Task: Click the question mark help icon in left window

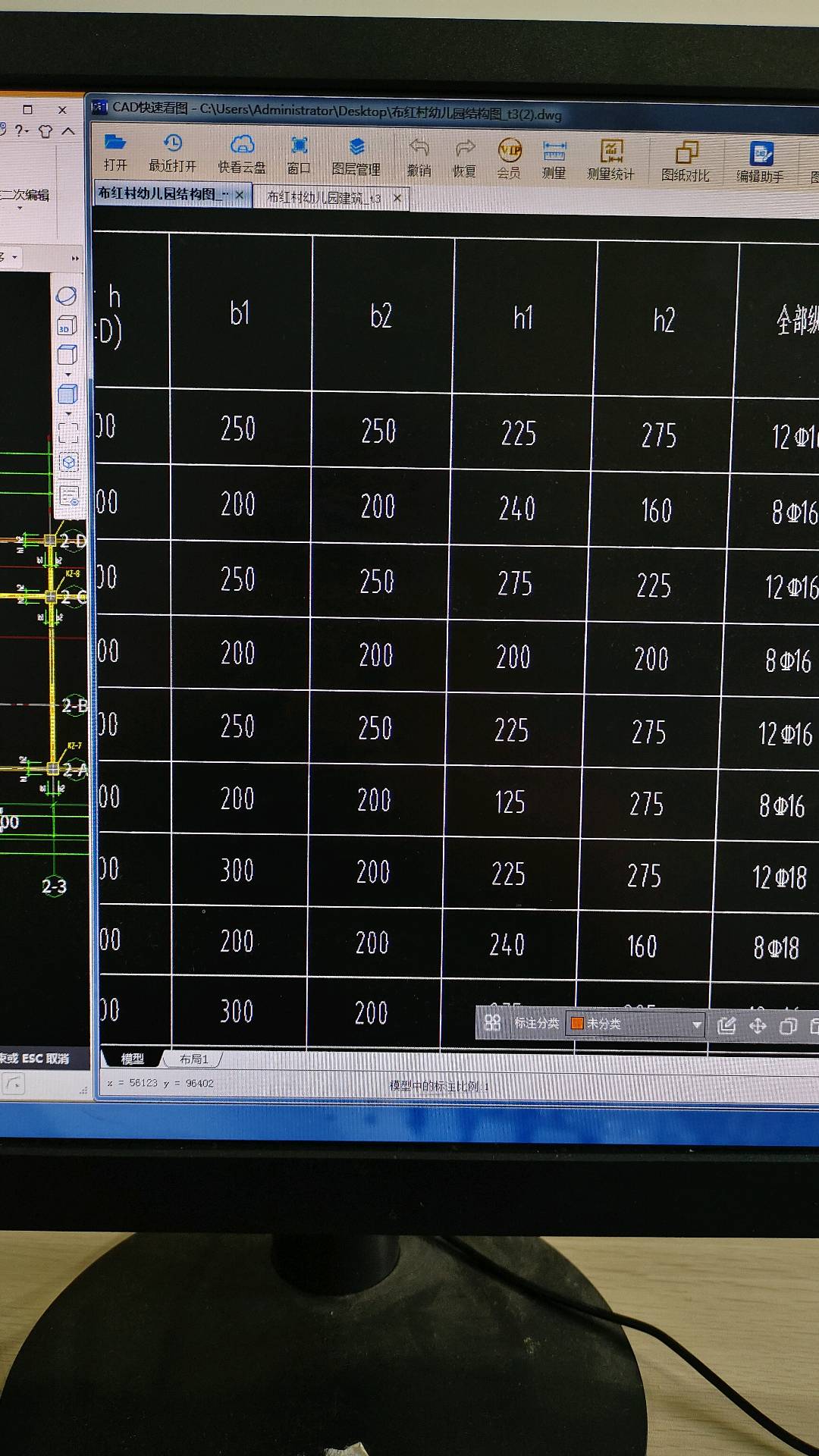Action: [x=22, y=130]
